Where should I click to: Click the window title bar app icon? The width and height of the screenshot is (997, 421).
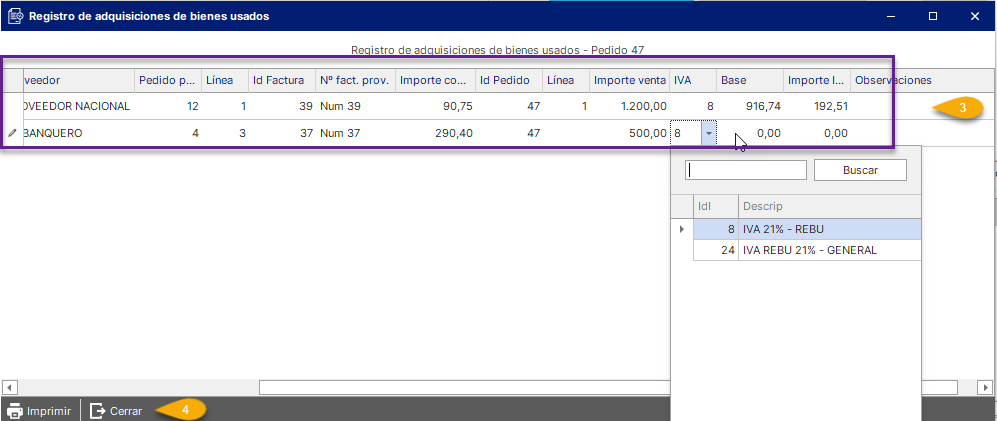(15, 17)
